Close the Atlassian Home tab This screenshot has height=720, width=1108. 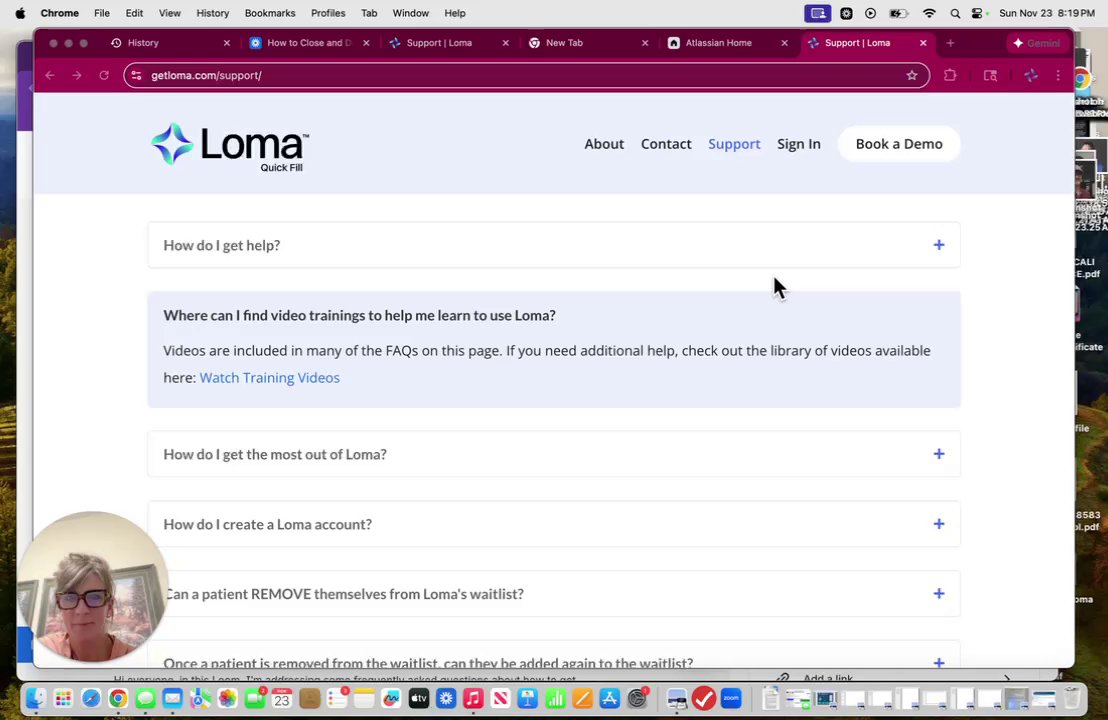[784, 43]
